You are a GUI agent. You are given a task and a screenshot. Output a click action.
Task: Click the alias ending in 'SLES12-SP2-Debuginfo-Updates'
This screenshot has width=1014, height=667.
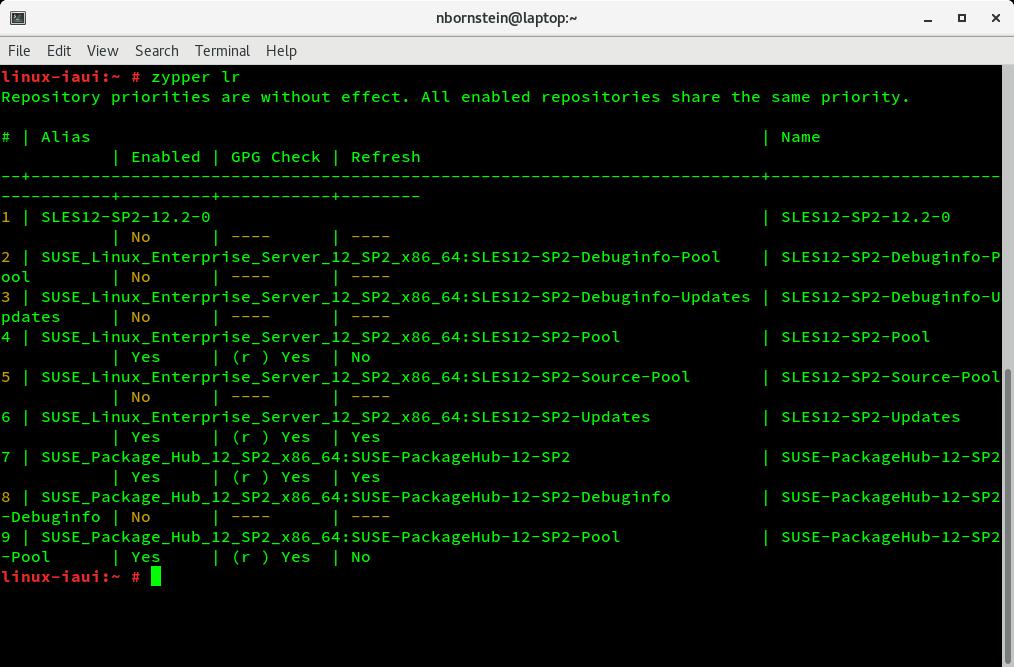pyautogui.click(x=396, y=297)
